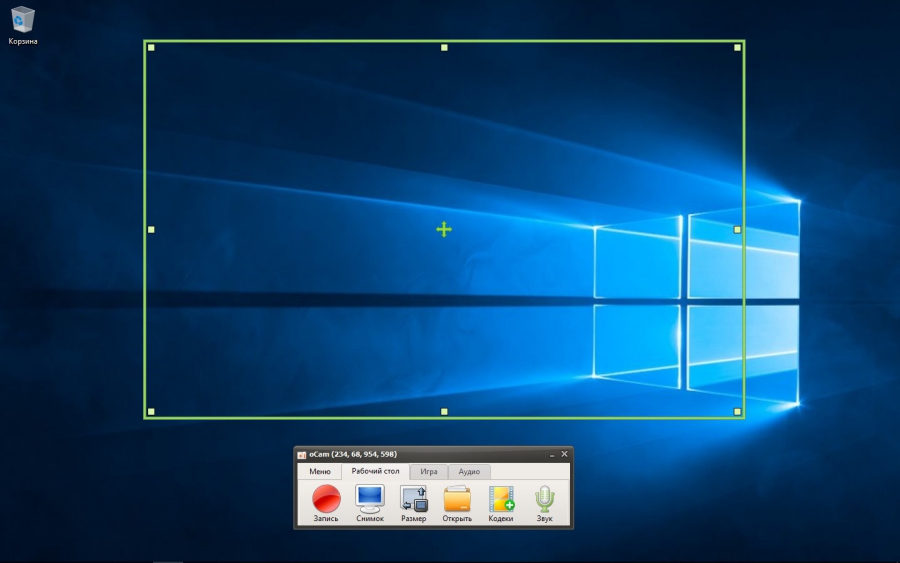Open the Кодеки codec settings
This screenshot has width=900, height=563.
(501, 499)
